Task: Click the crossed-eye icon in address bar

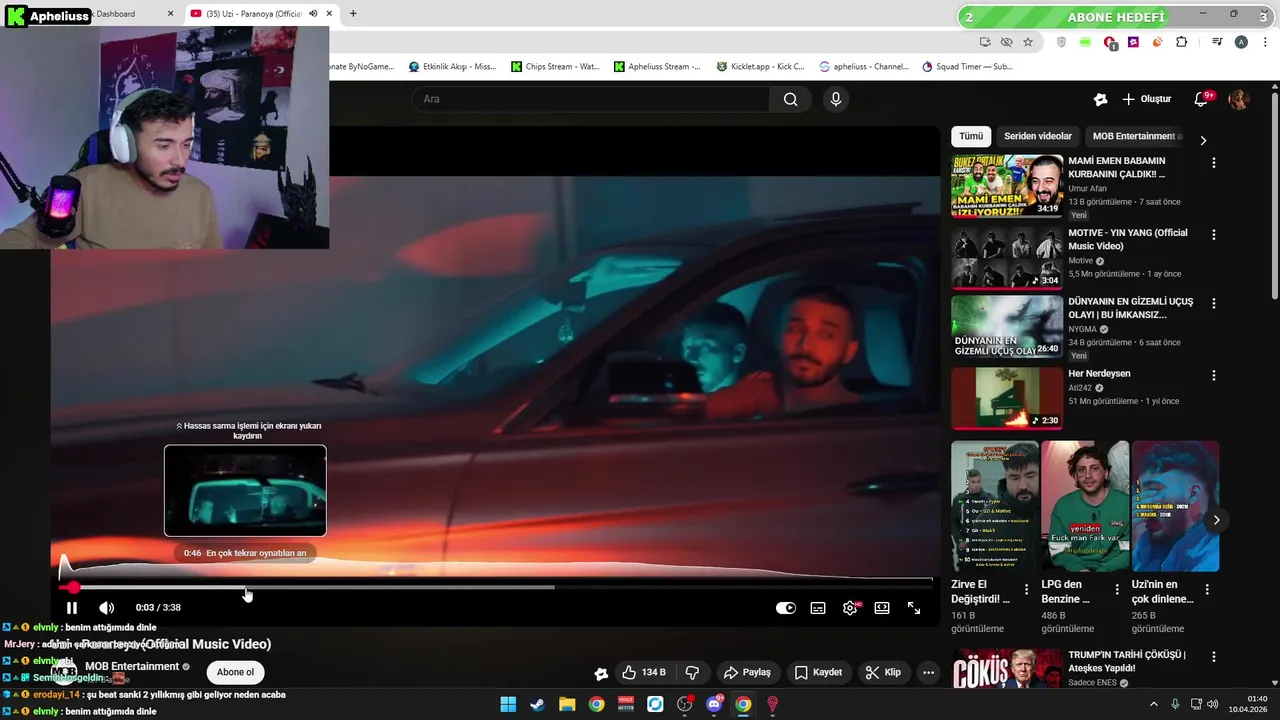Action: (1007, 42)
